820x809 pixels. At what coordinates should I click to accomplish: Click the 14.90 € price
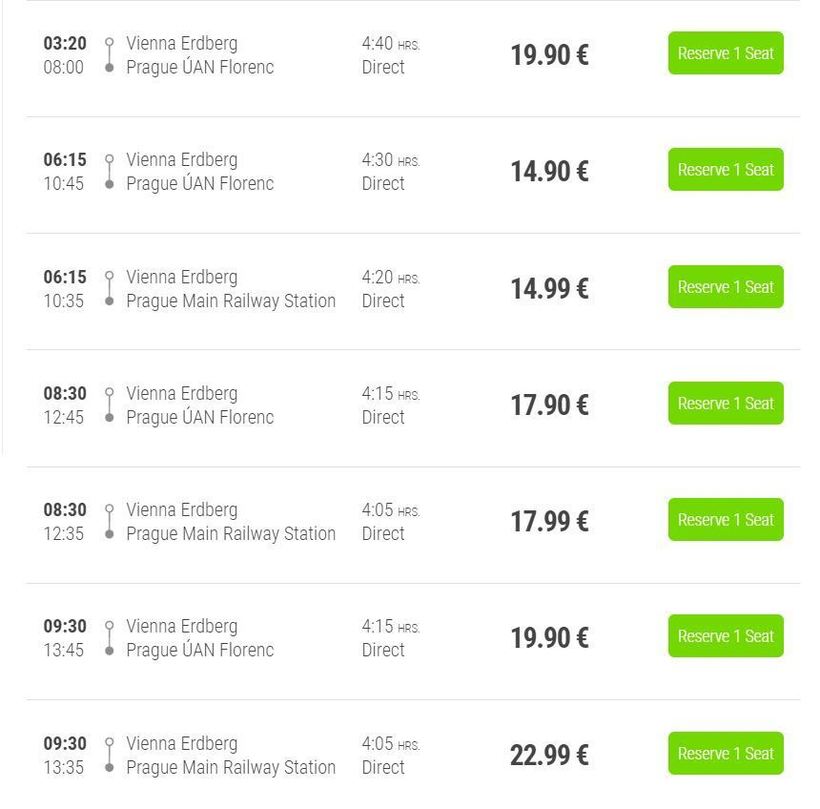[x=549, y=172]
